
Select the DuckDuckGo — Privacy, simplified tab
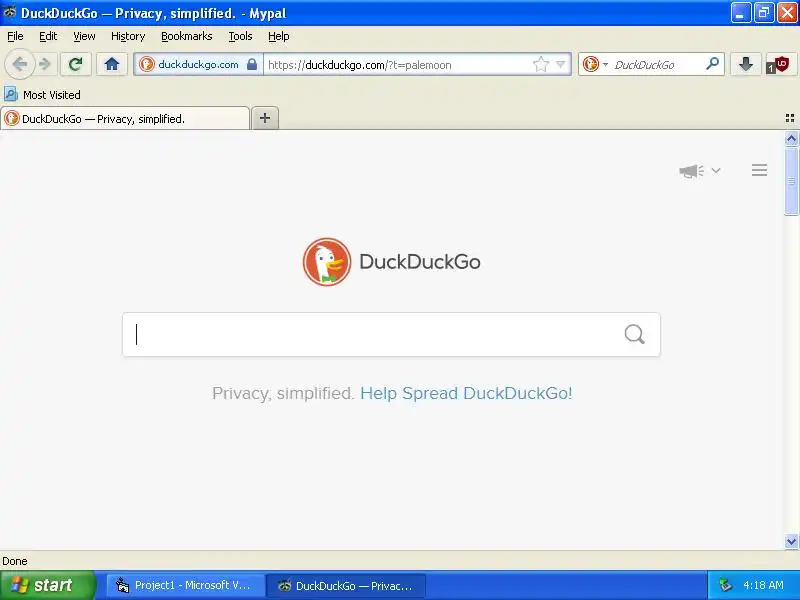coord(125,118)
